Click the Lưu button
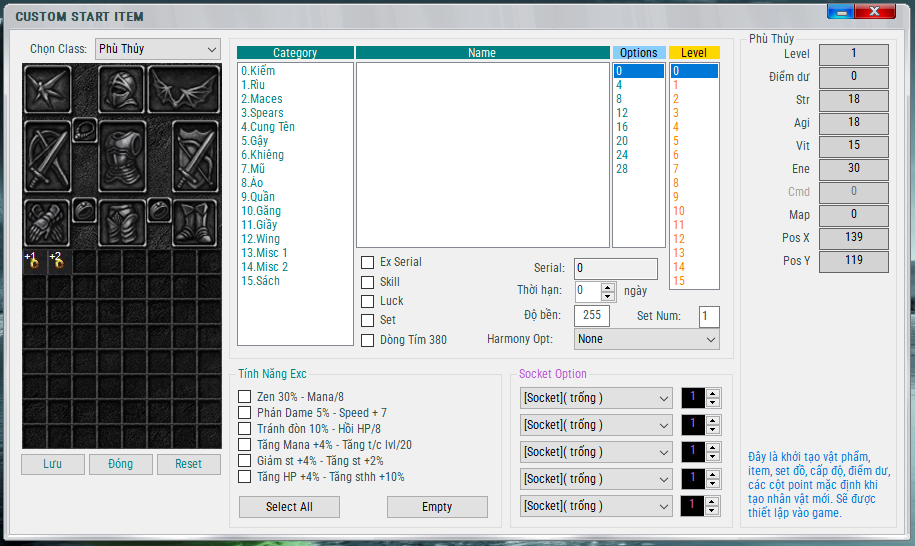Image resolution: width=915 pixels, height=546 pixels. 51,464
